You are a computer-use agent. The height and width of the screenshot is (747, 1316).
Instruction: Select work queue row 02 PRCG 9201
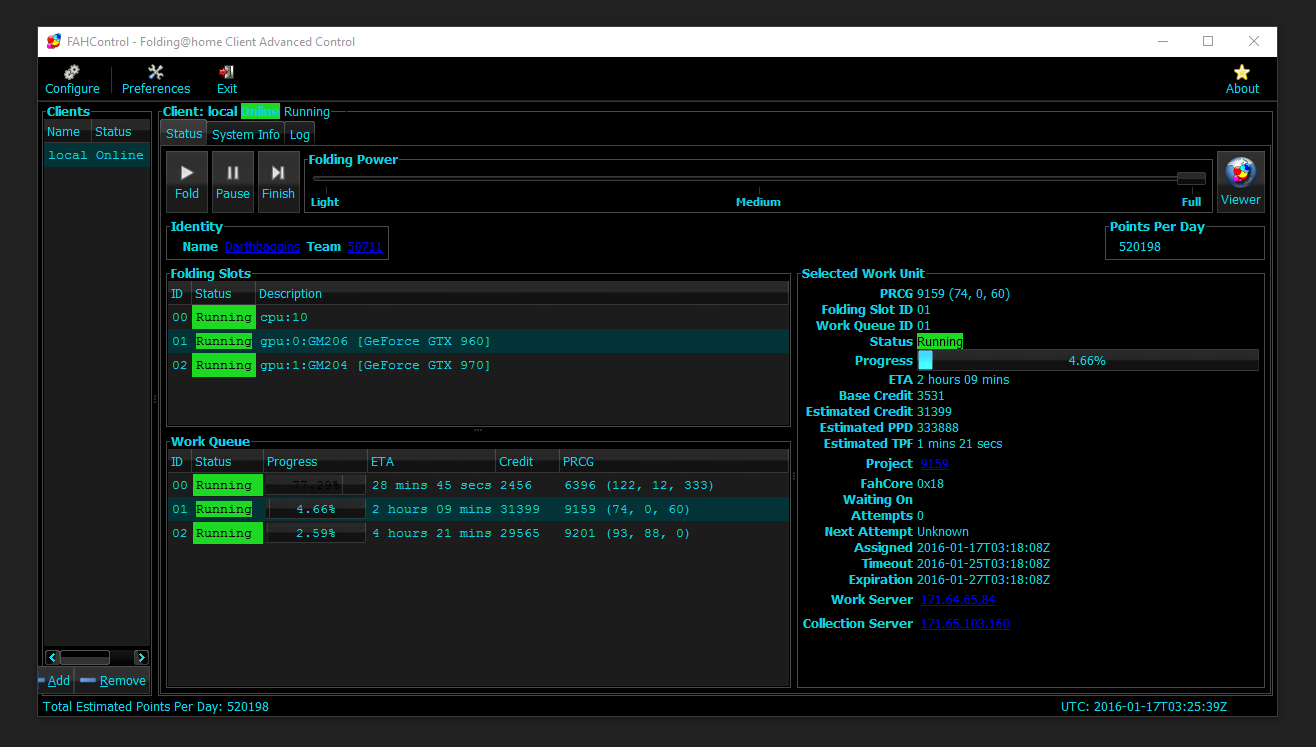[x=478, y=533]
